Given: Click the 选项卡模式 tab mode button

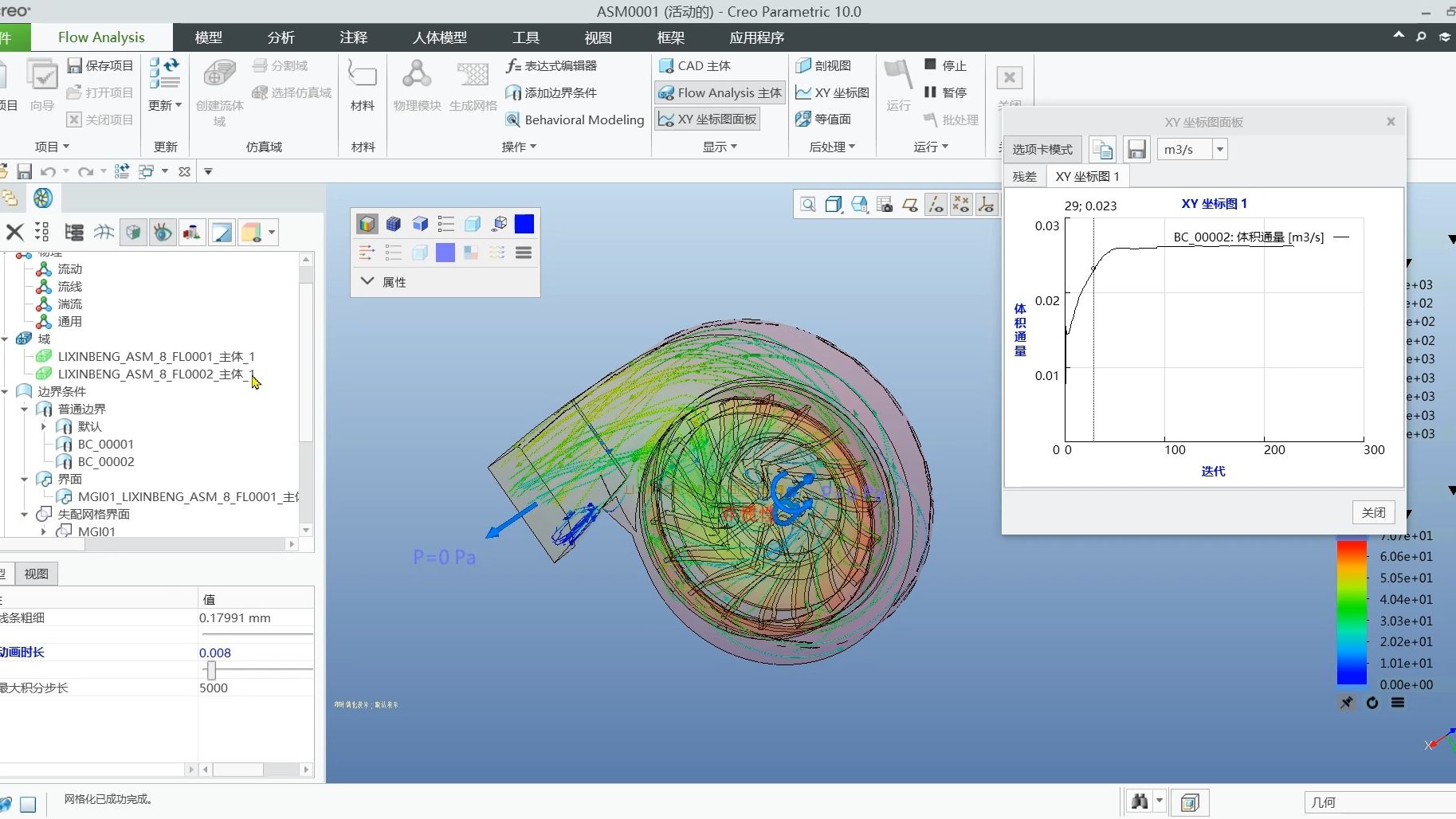Looking at the screenshot, I should click(x=1042, y=150).
